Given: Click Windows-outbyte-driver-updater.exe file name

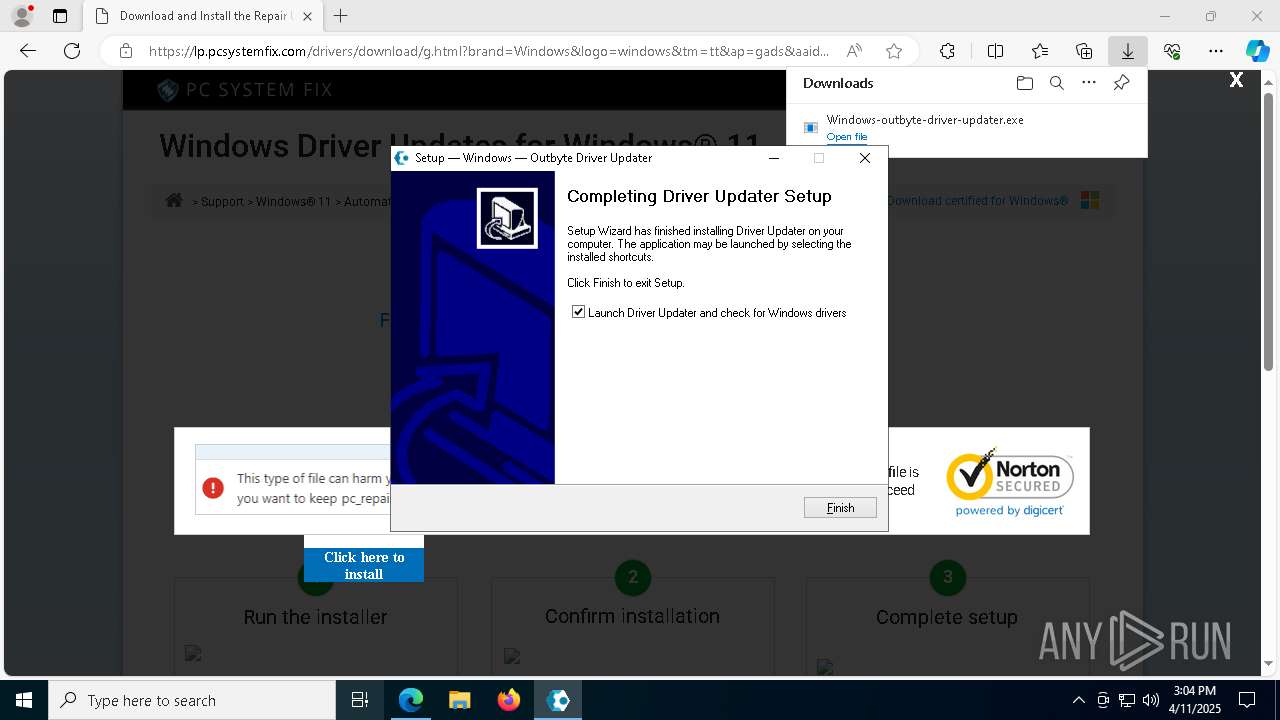Looking at the screenshot, I should coord(925,119).
